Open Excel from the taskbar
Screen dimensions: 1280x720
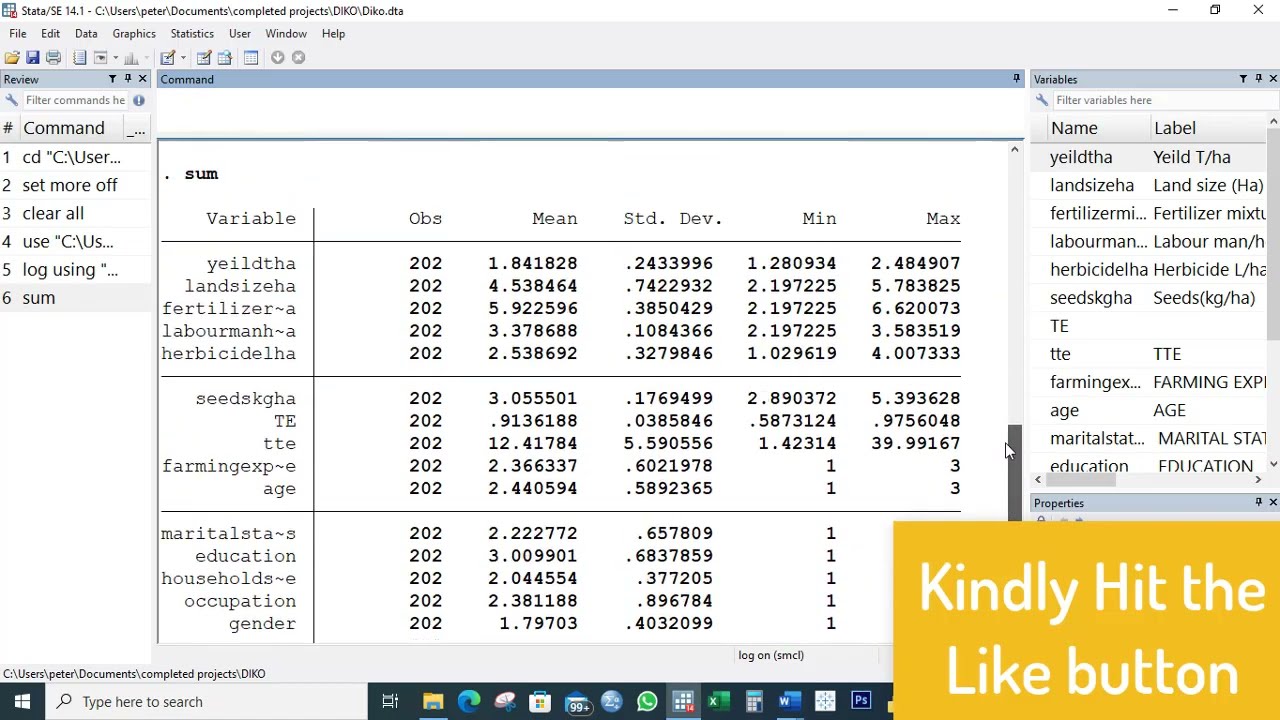point(718,701)
